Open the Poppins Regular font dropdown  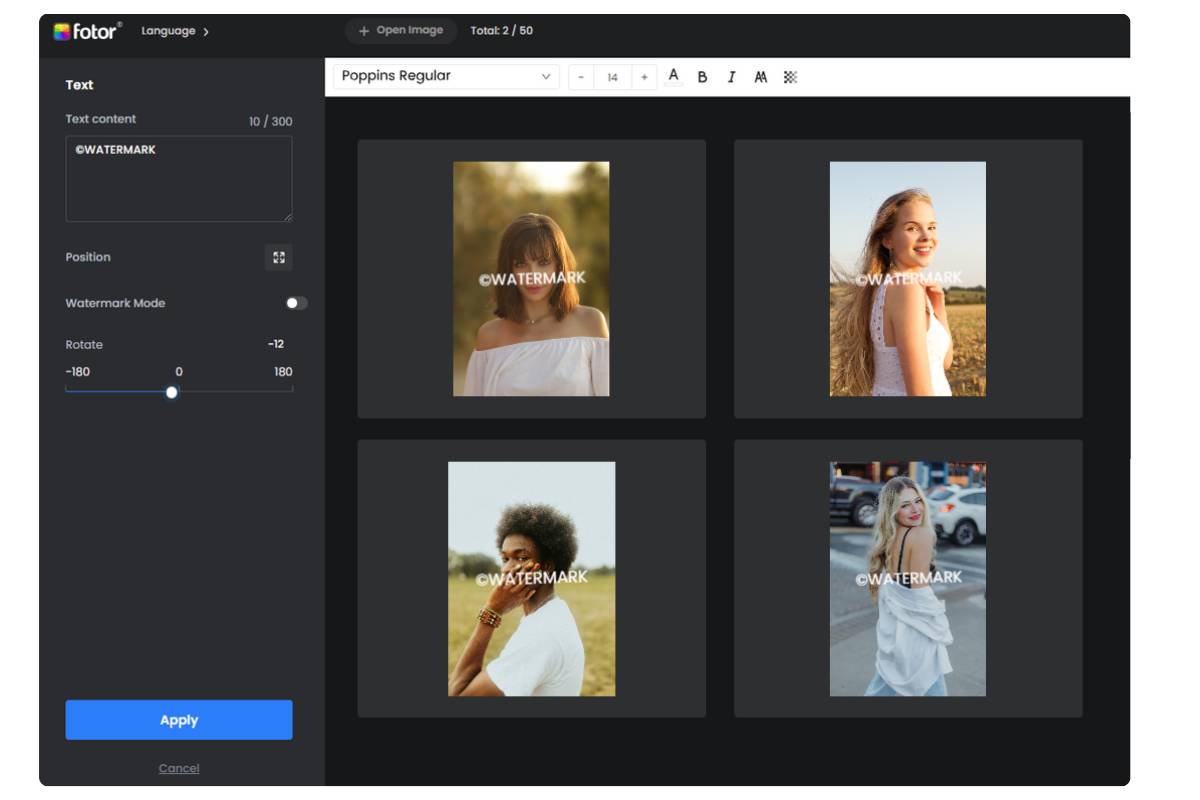click(443, 76)
